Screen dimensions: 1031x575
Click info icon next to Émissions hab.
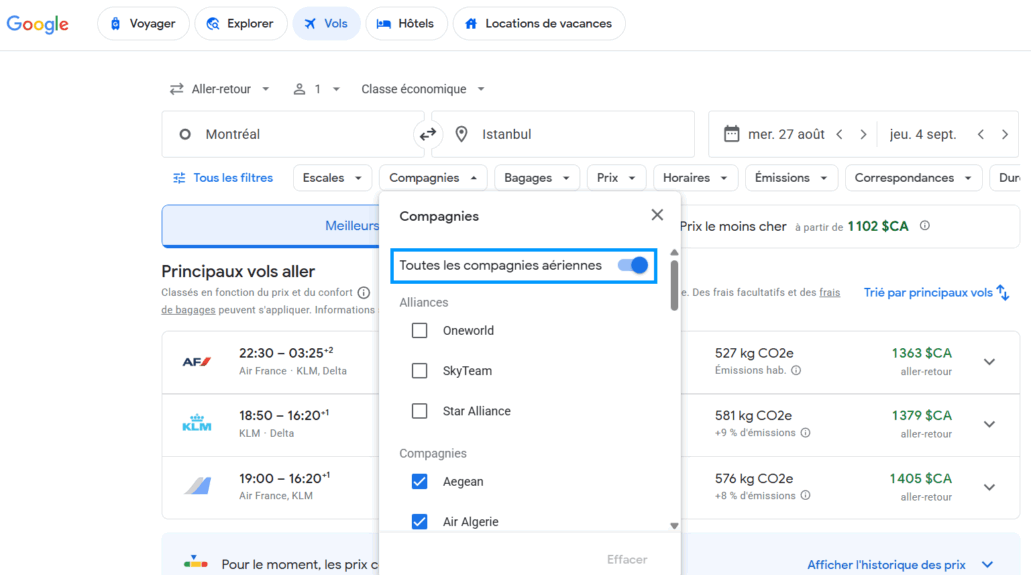pos(796,370)
